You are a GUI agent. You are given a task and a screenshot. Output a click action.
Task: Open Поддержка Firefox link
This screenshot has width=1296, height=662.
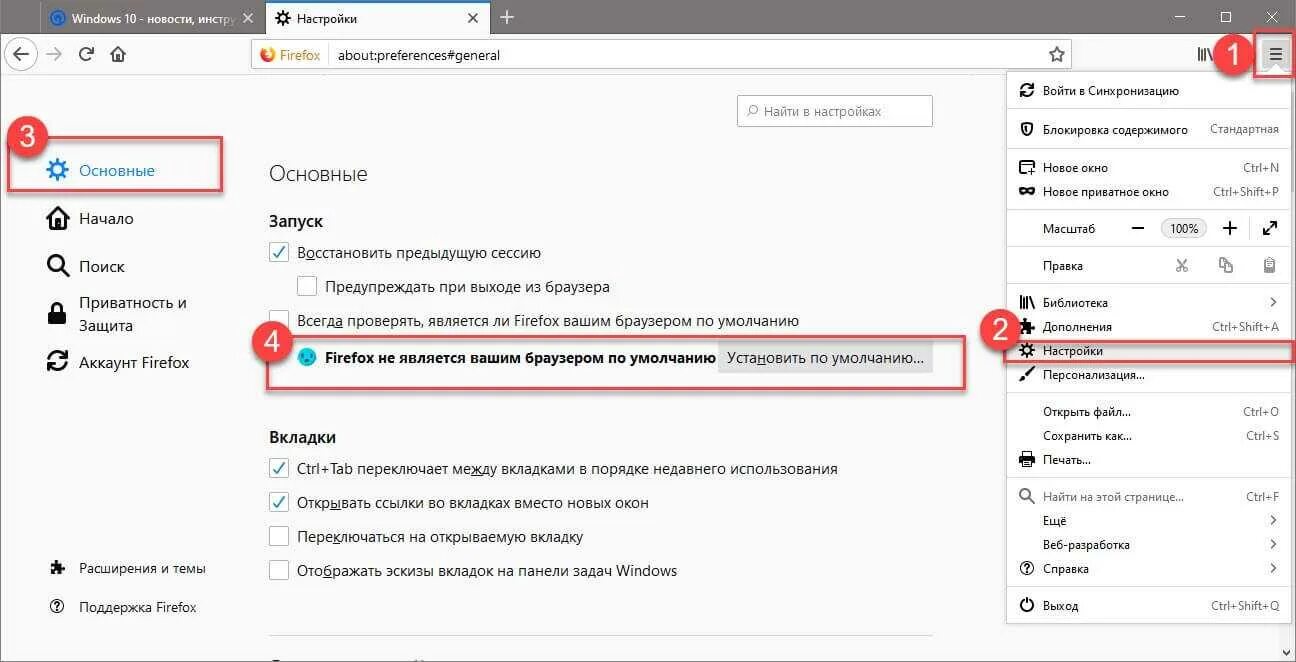pyautogui.click(x=124, y=607)
